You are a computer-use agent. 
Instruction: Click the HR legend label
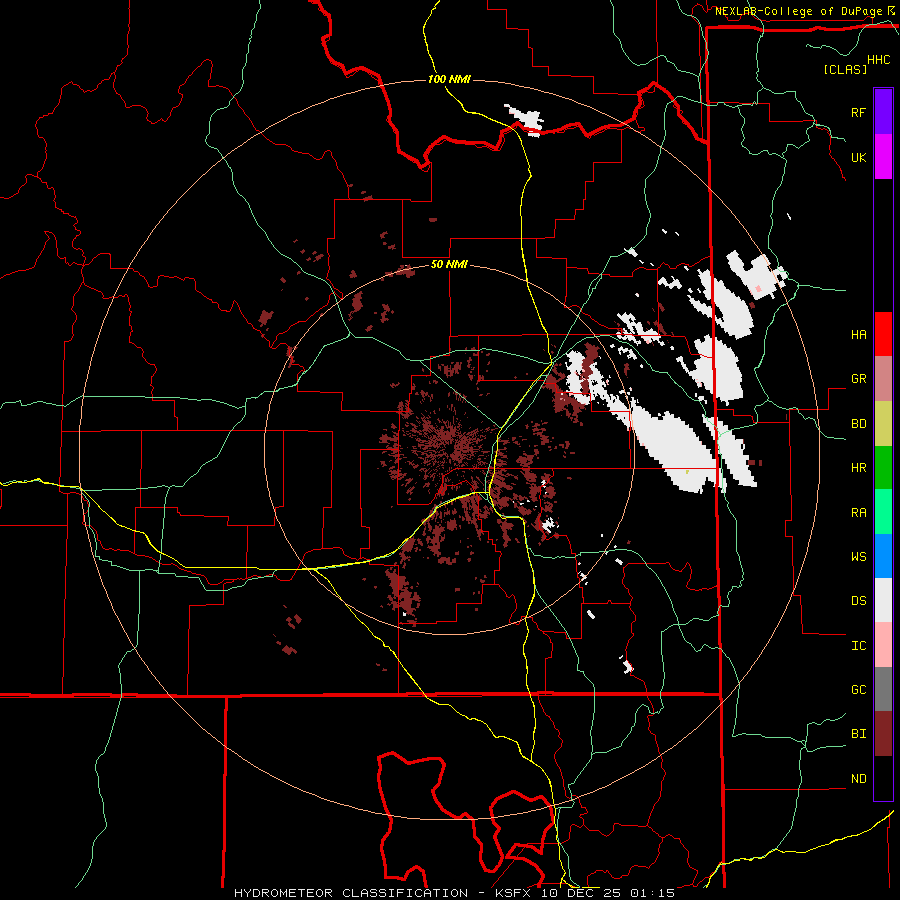[858, 468]
